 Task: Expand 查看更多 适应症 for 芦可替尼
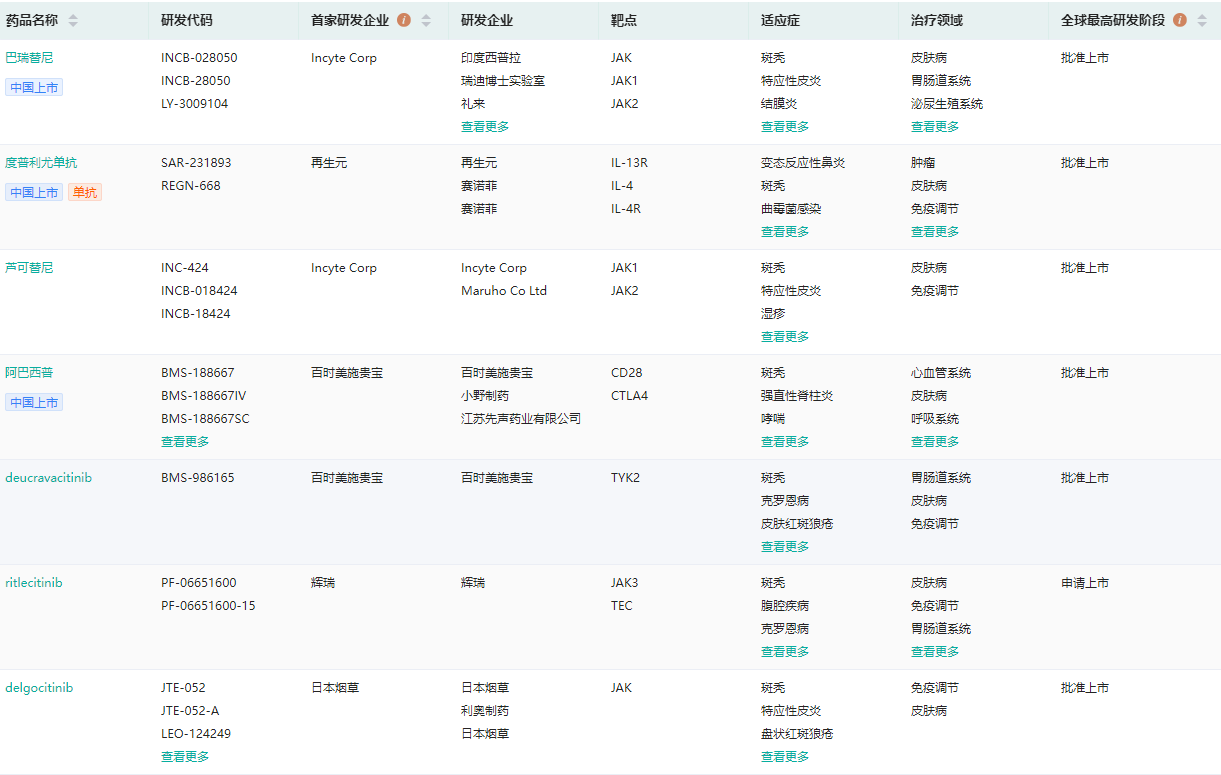785,337
